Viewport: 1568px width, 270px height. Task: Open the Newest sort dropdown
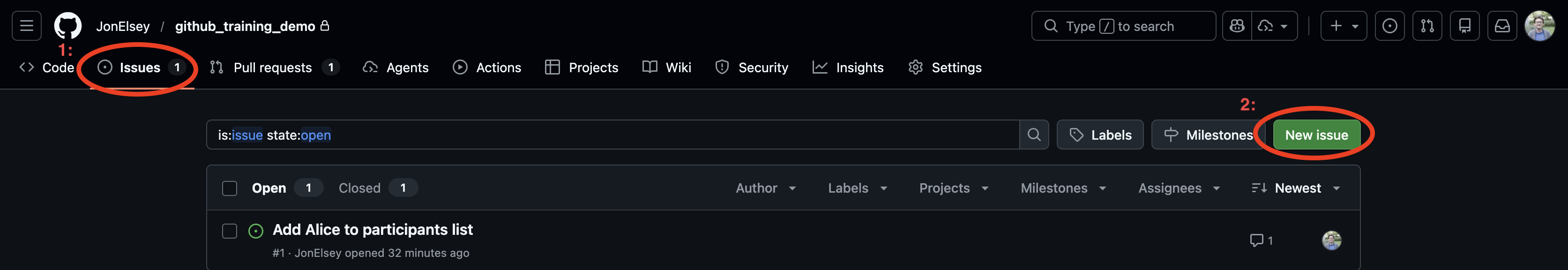1296,188
